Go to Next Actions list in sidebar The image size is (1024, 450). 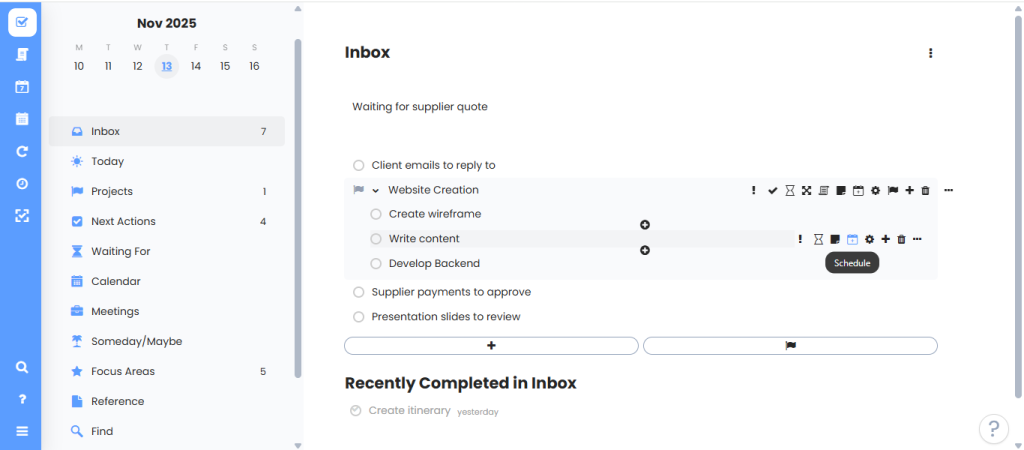point(123,221)
